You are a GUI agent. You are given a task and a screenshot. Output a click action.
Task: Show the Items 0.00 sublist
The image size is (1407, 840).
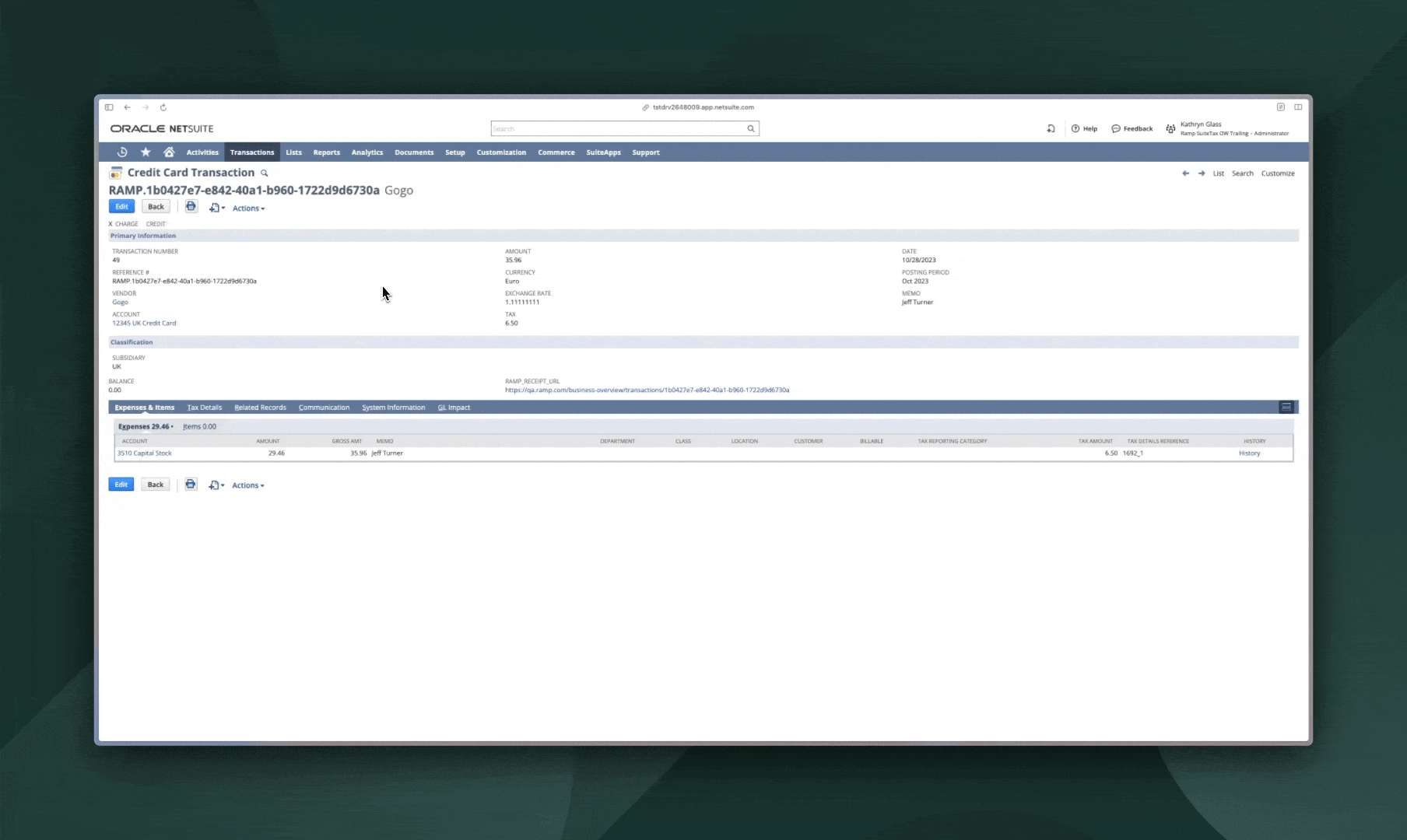(199, 426)
